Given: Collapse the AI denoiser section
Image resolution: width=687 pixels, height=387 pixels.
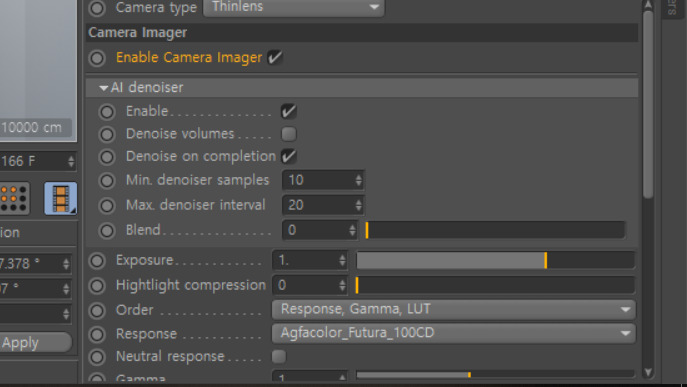Looking at the screenshot, I should tap(103, 88).
